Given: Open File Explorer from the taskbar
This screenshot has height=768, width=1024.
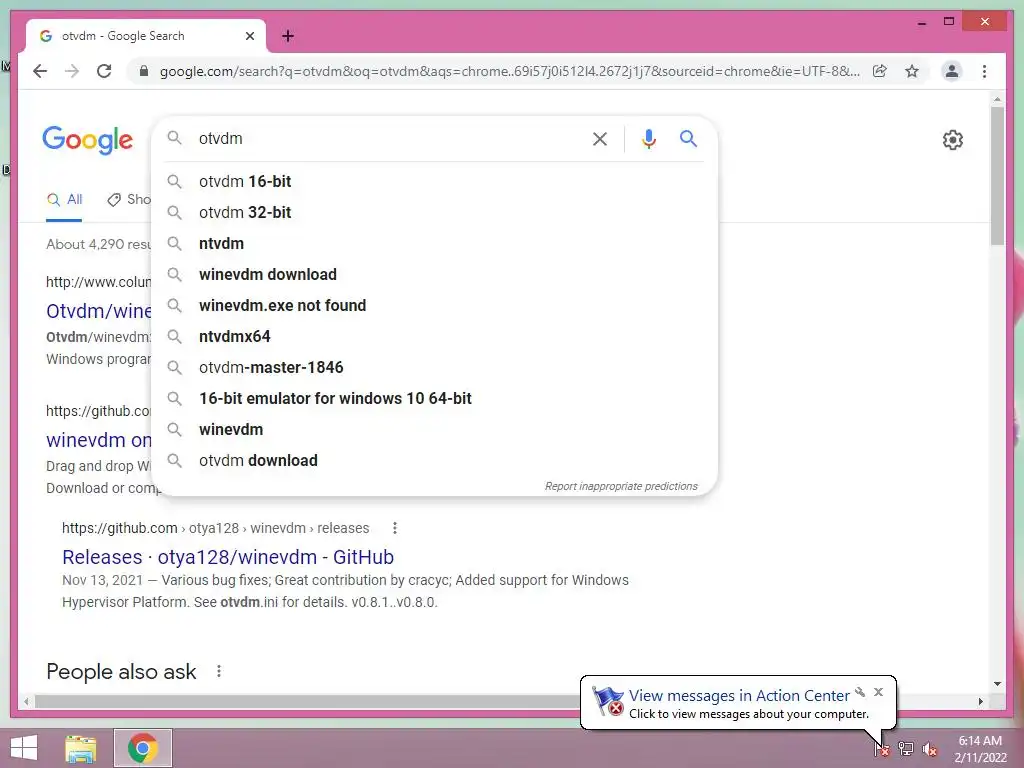Looking at the screenshot, I should tap(81, 748).
